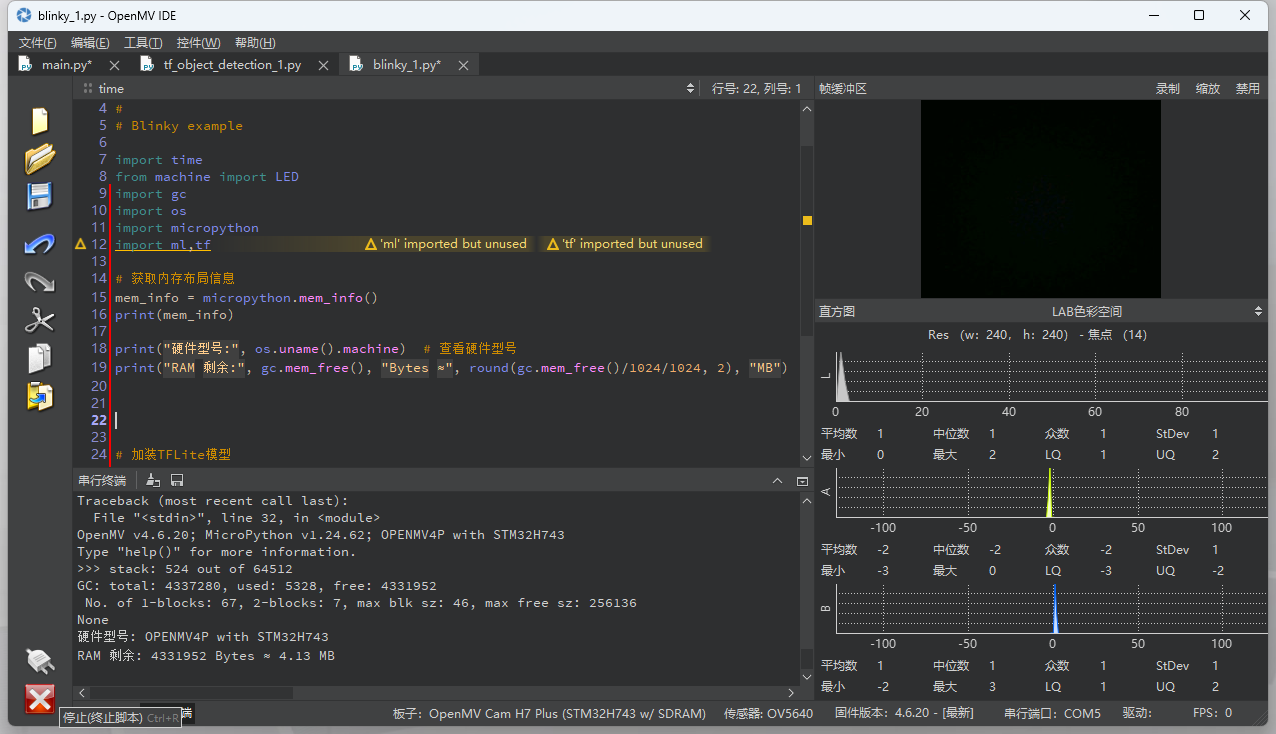Click the code editor scroll up arrow
Viewport: 1276px width, 734px height.
tap(807, 107)
